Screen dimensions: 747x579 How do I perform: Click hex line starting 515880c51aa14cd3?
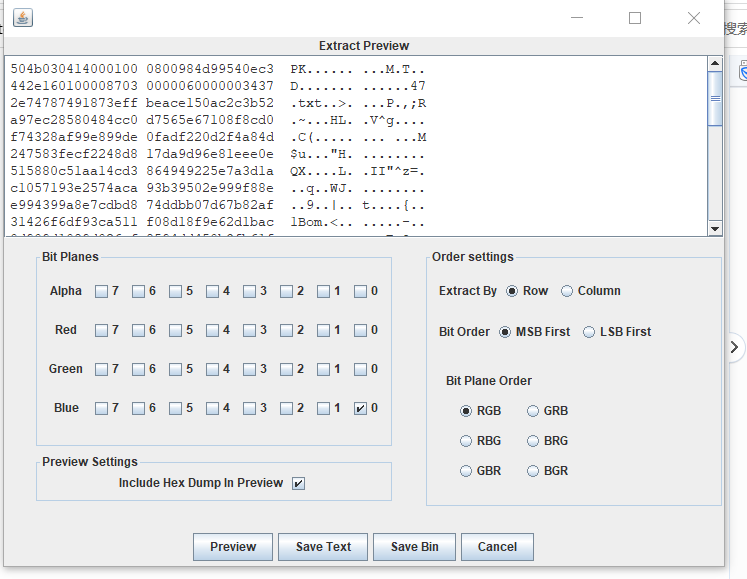217,172
